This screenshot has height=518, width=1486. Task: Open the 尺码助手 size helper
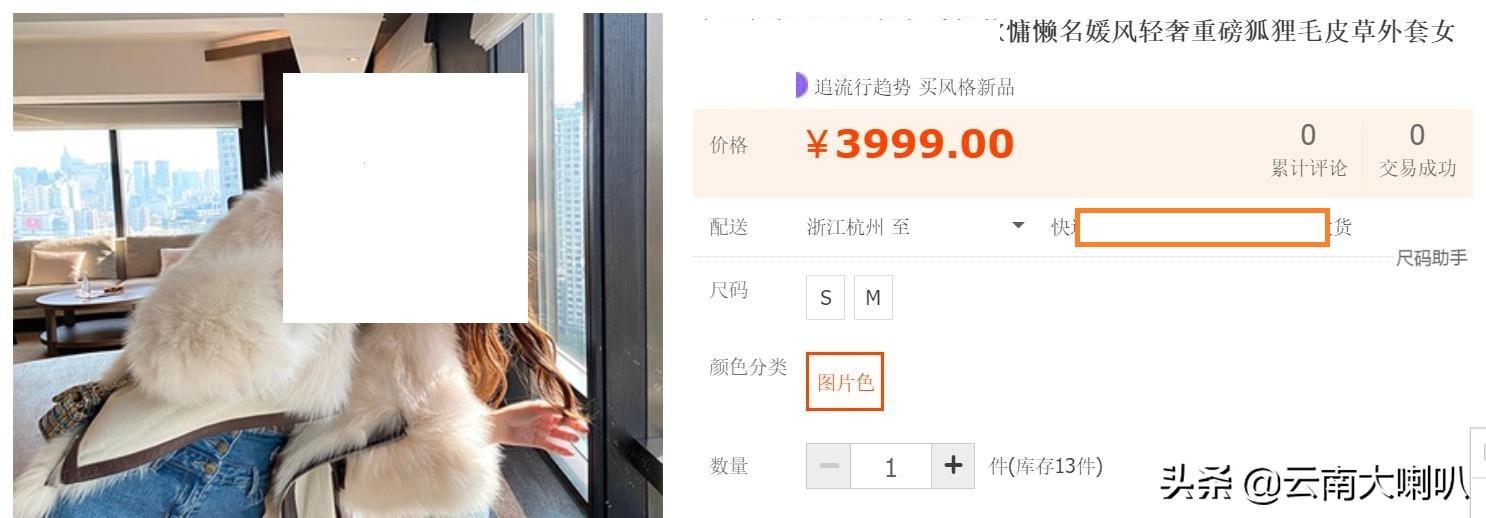click(1431, 258)
